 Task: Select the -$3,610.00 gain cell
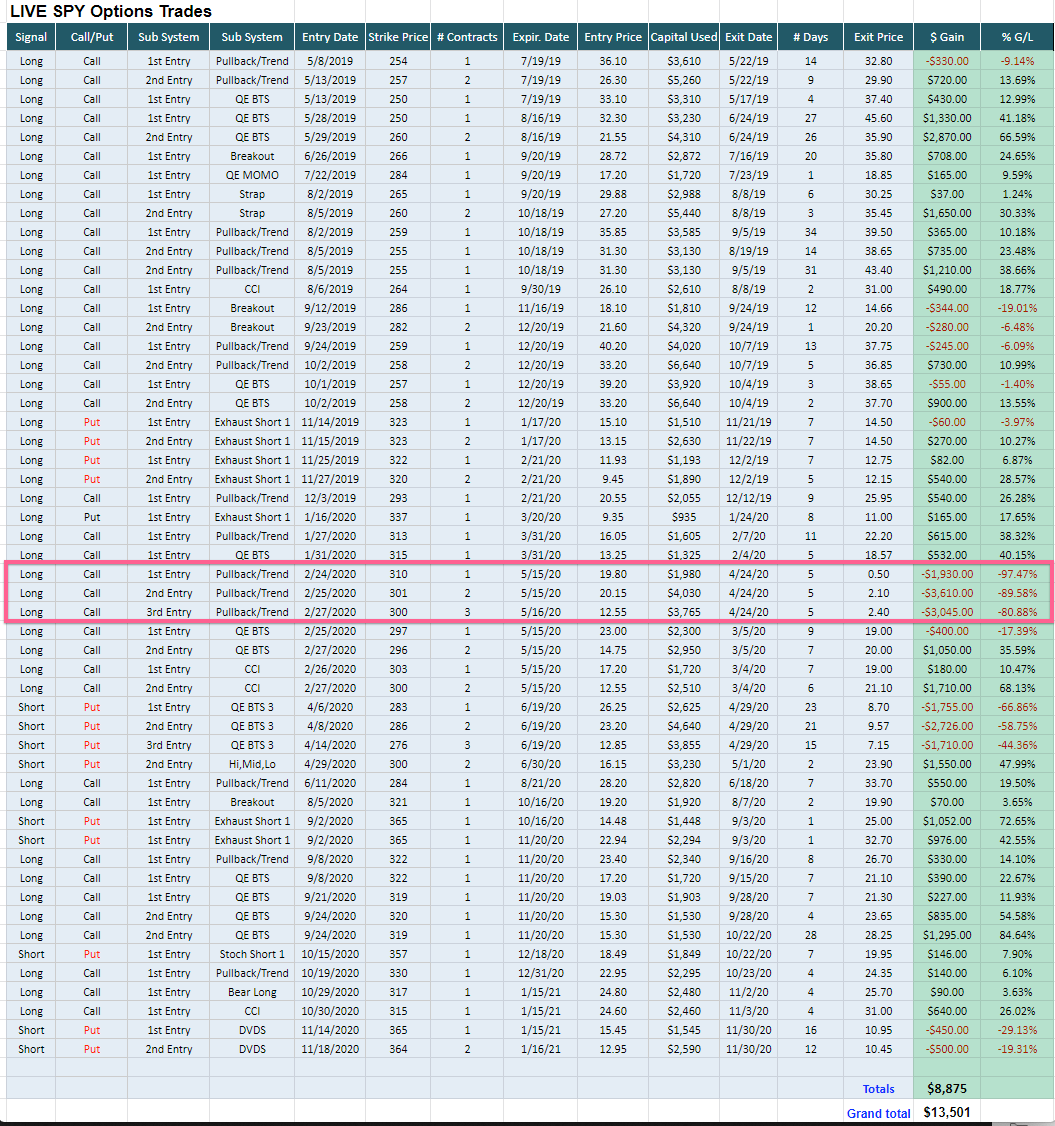click(x=947, y=593)
